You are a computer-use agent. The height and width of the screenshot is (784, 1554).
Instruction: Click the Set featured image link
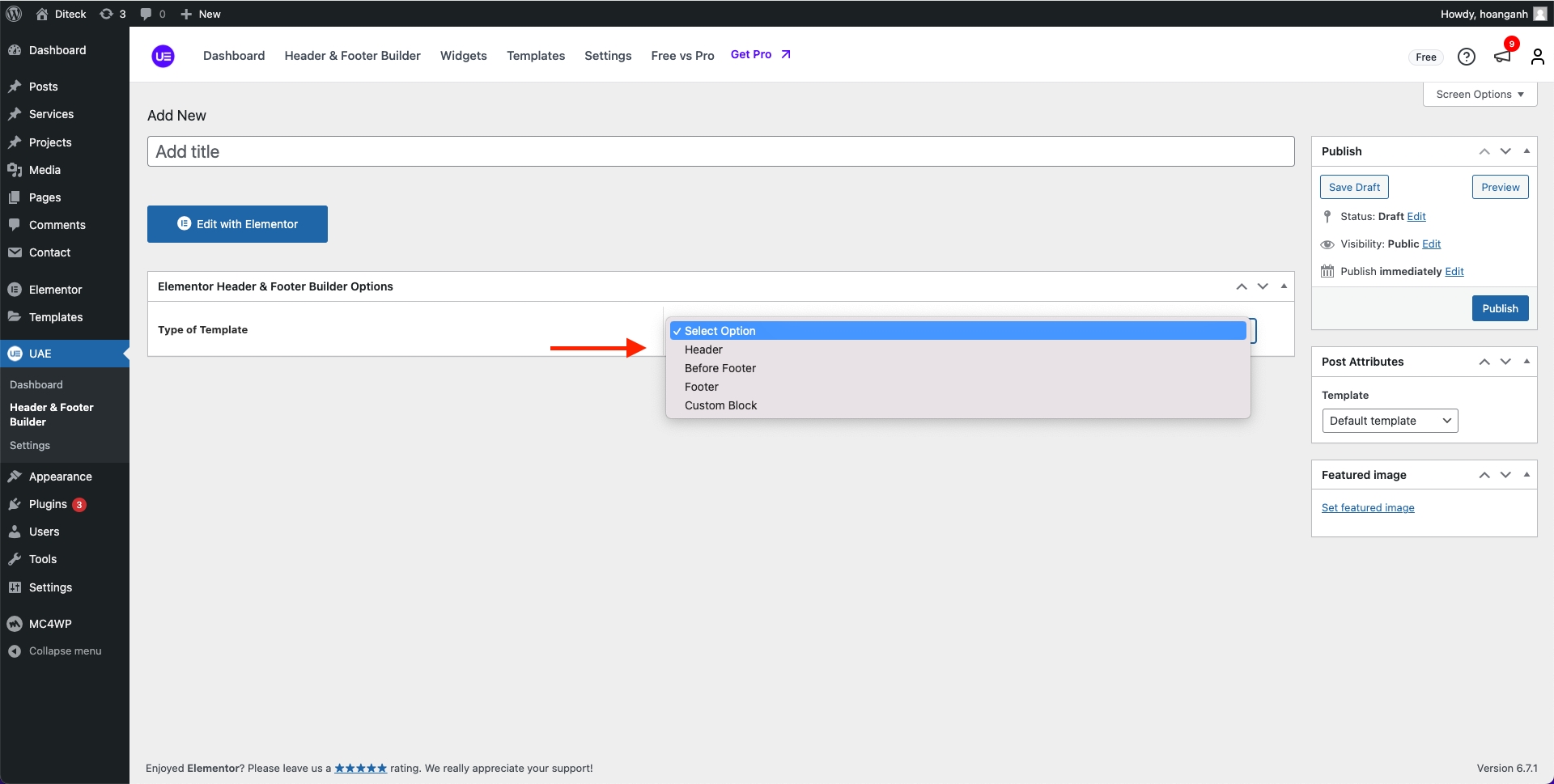[x=1367, y=508]
